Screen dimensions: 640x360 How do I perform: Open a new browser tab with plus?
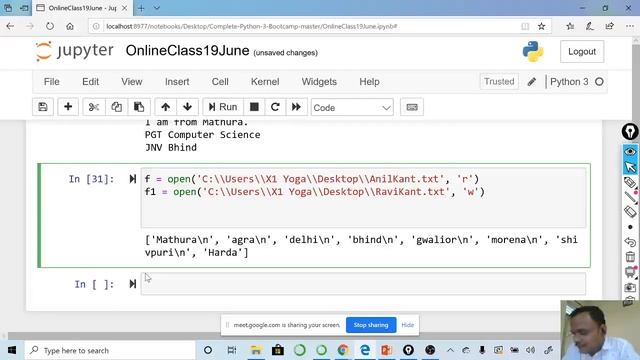coord(141,8)
